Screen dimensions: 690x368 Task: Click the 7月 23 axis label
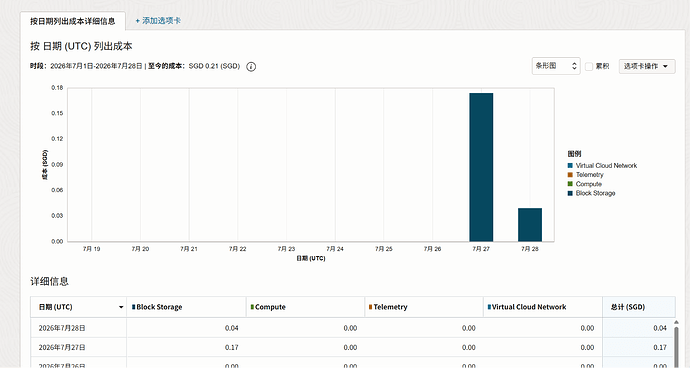click(286, 249)
